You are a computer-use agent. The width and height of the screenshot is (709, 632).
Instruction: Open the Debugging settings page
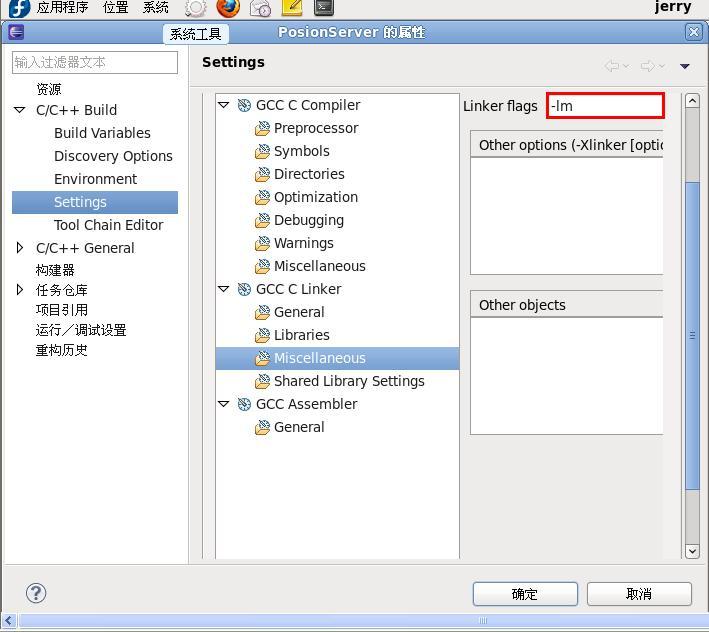308,220
